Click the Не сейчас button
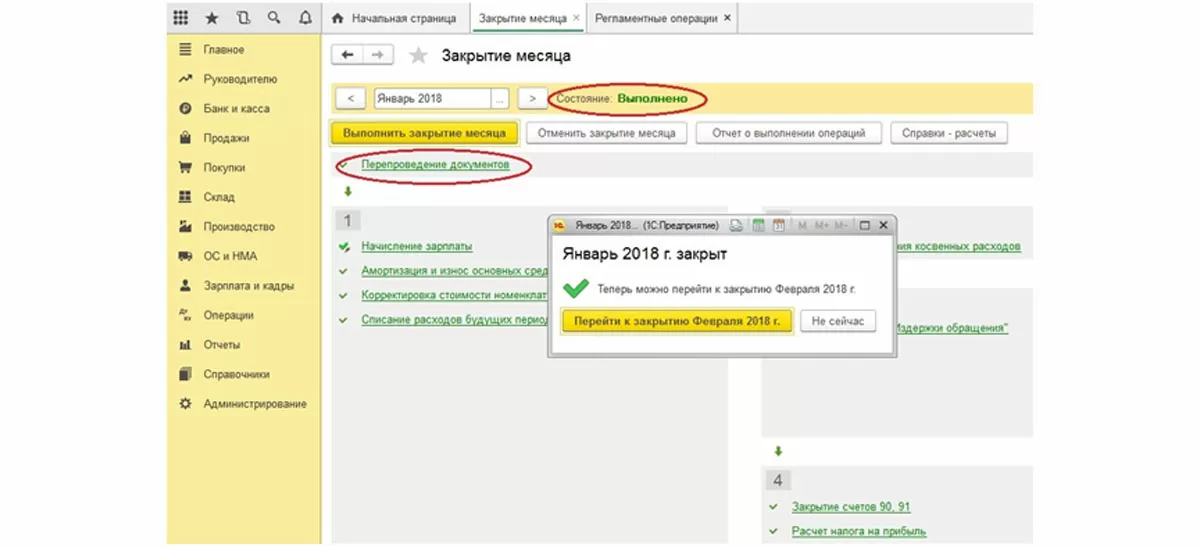This screenshot has height=547, width=1200. 838,320
